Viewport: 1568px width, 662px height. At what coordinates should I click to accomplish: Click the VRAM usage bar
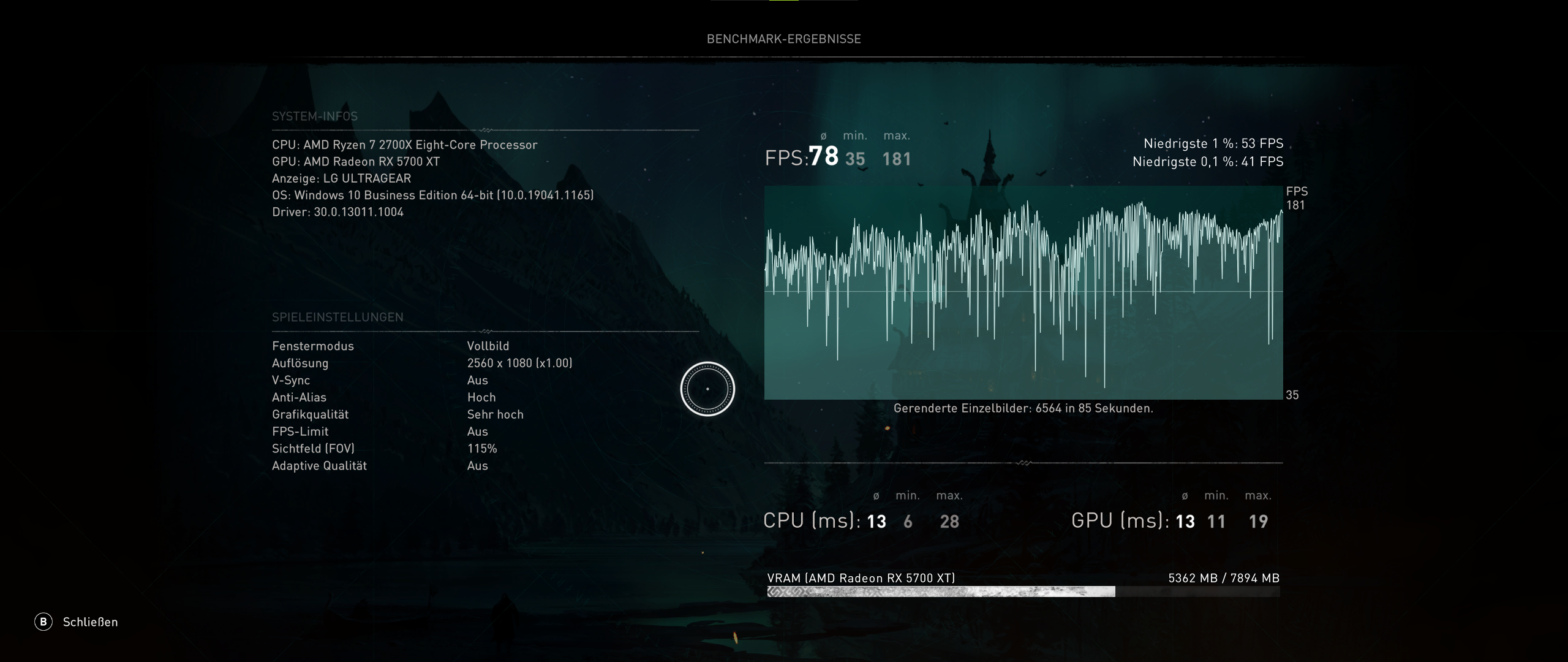(1023, 592)
